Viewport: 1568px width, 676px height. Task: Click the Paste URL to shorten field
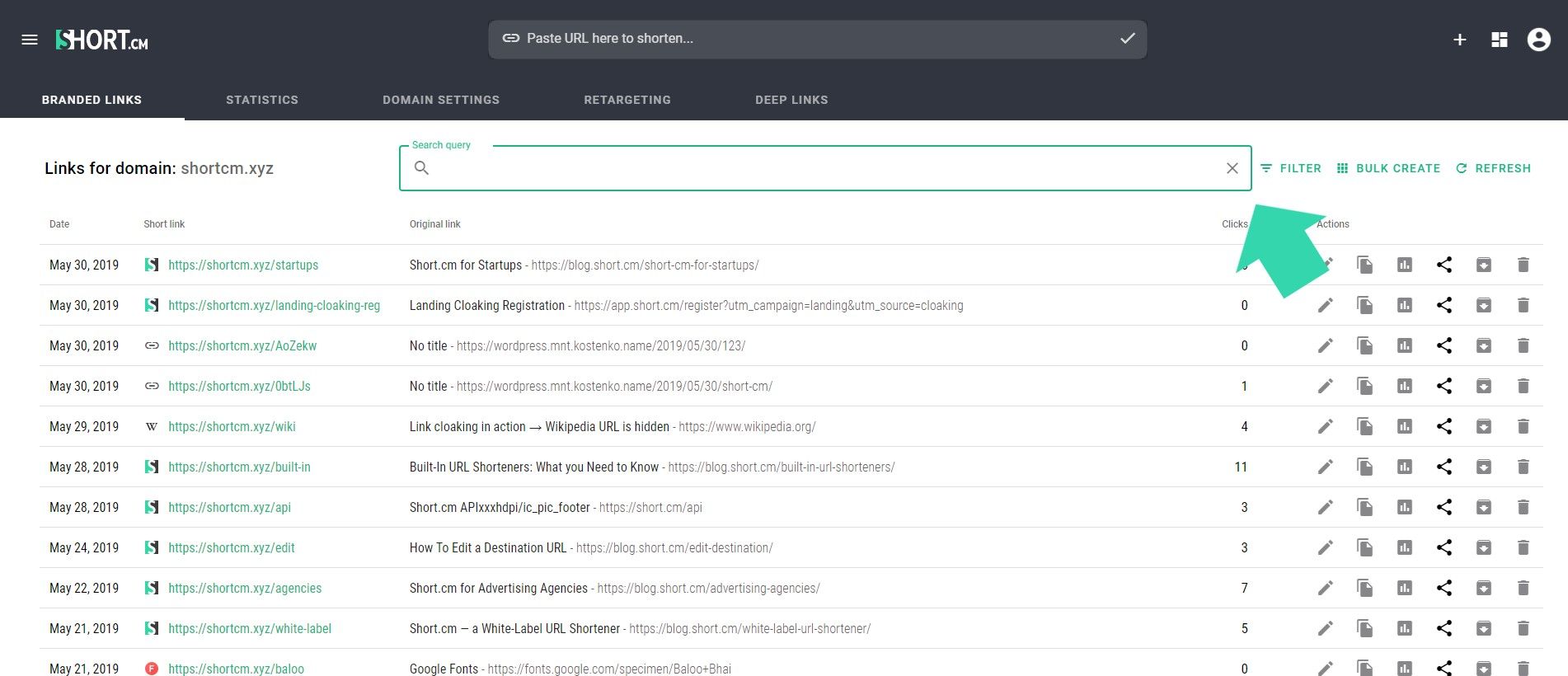point(817,39)
